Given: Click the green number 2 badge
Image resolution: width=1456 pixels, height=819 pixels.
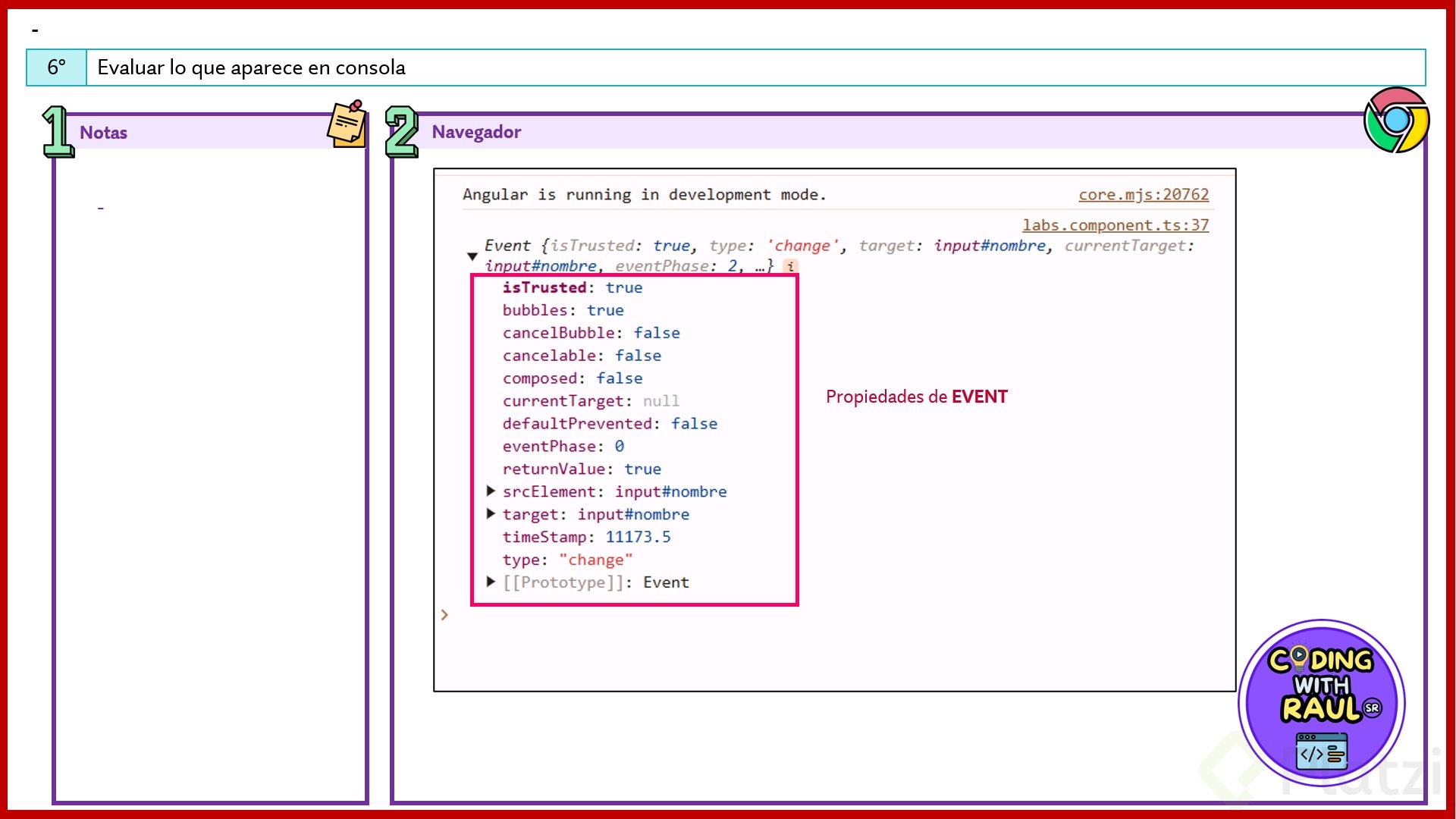Looking at the screenshot, I should point(402,132).
